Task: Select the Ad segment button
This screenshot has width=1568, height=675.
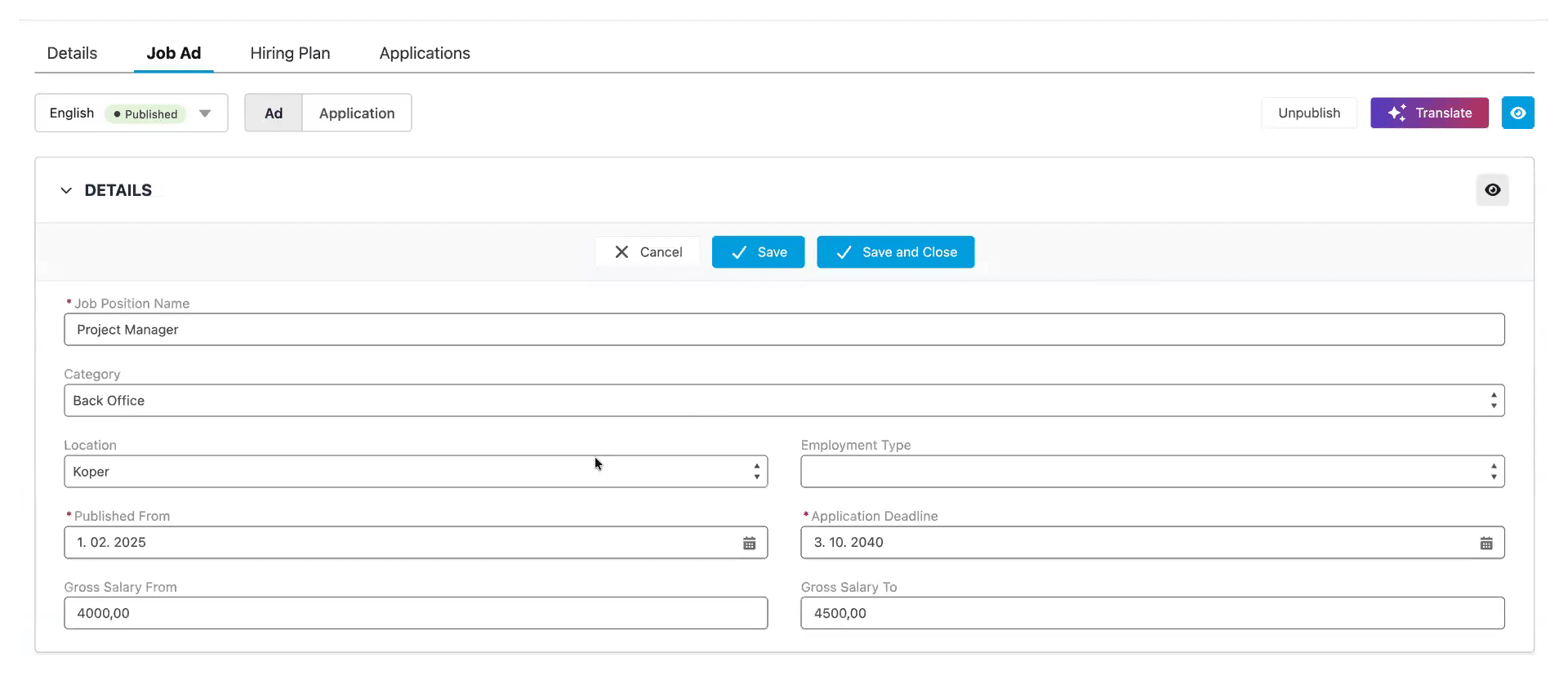Action: pos(274,113)
